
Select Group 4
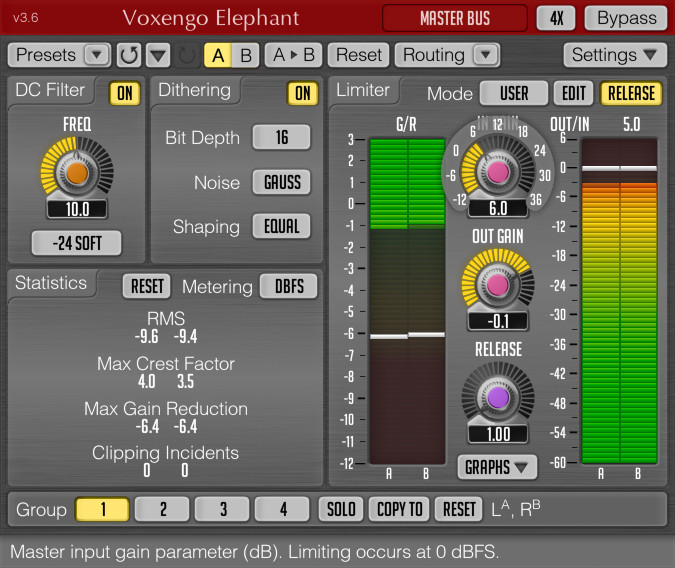pyautogui.click(x=282, y=509)
